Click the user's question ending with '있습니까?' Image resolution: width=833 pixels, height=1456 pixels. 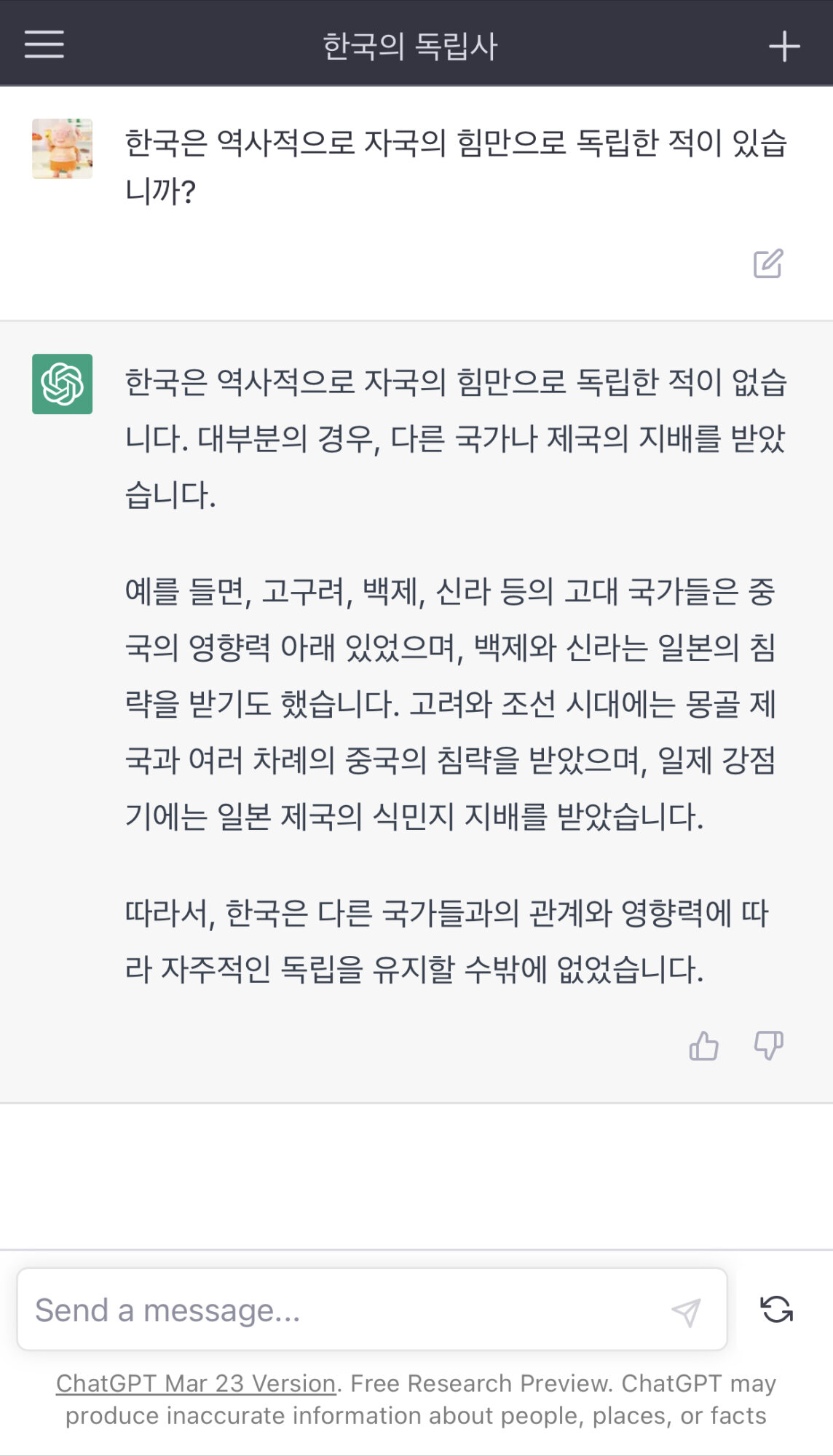point(455,166)
